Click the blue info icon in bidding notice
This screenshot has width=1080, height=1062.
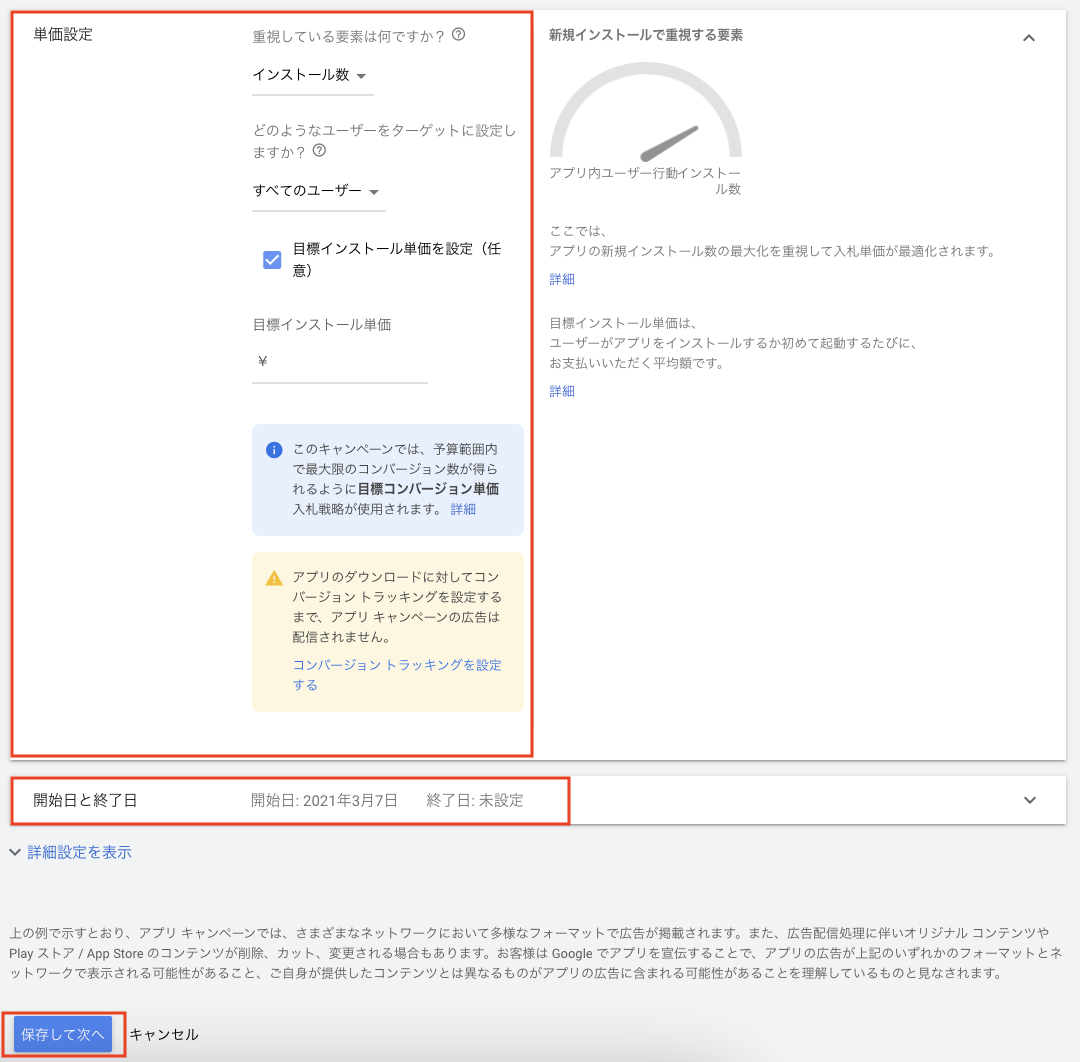pos(273,450)
